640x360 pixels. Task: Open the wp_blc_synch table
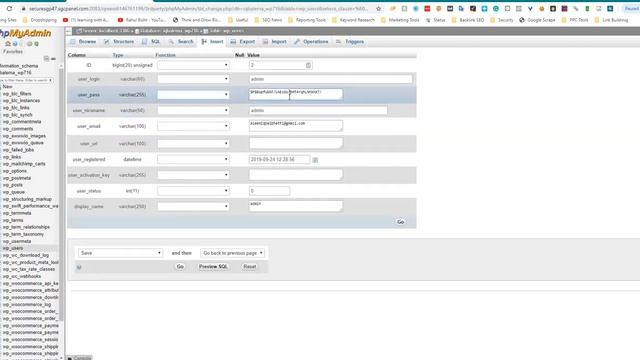tap(18, 115)
